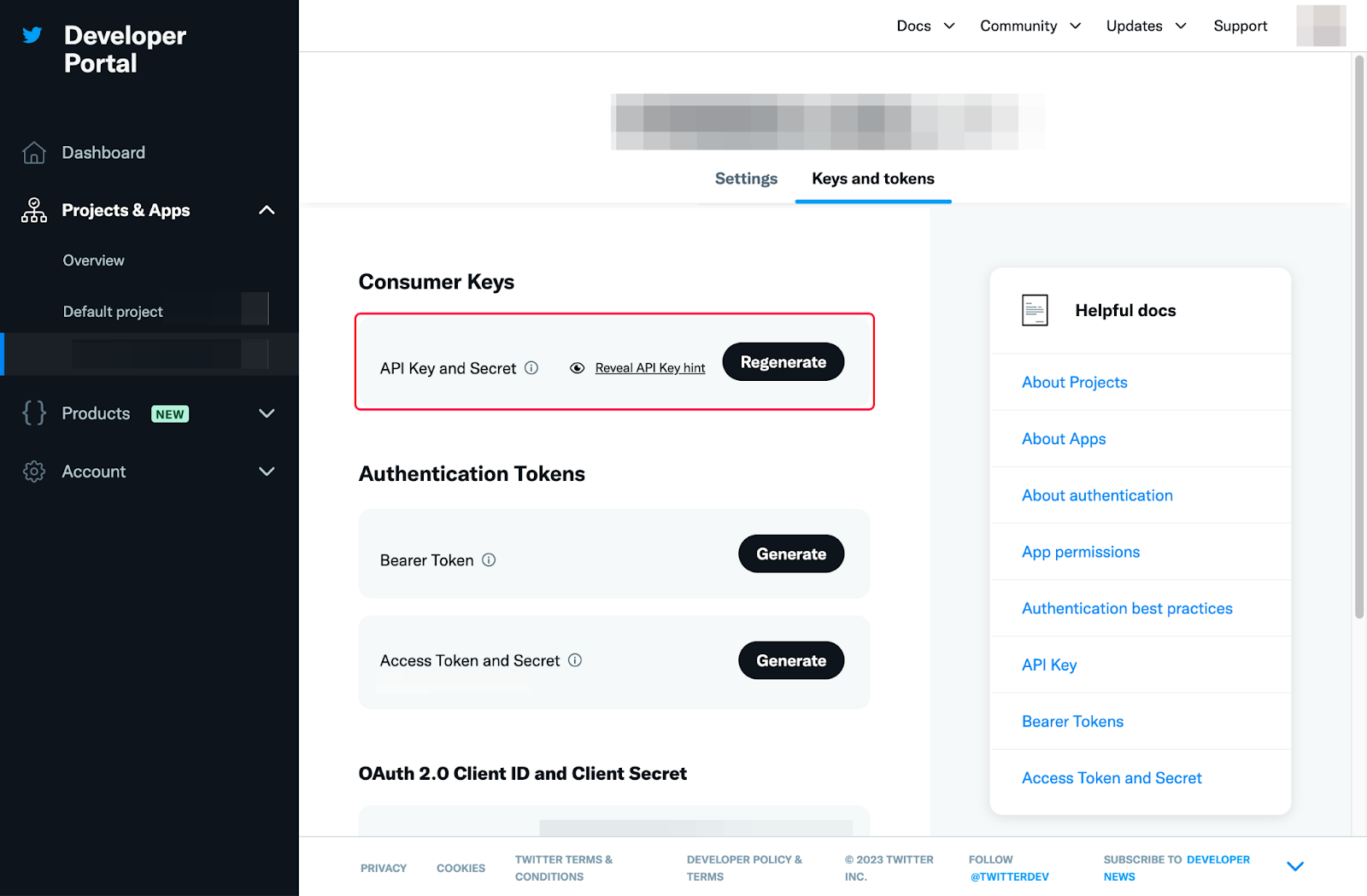Click the Products curly braces icon
1367x896 pixels.
34,413
